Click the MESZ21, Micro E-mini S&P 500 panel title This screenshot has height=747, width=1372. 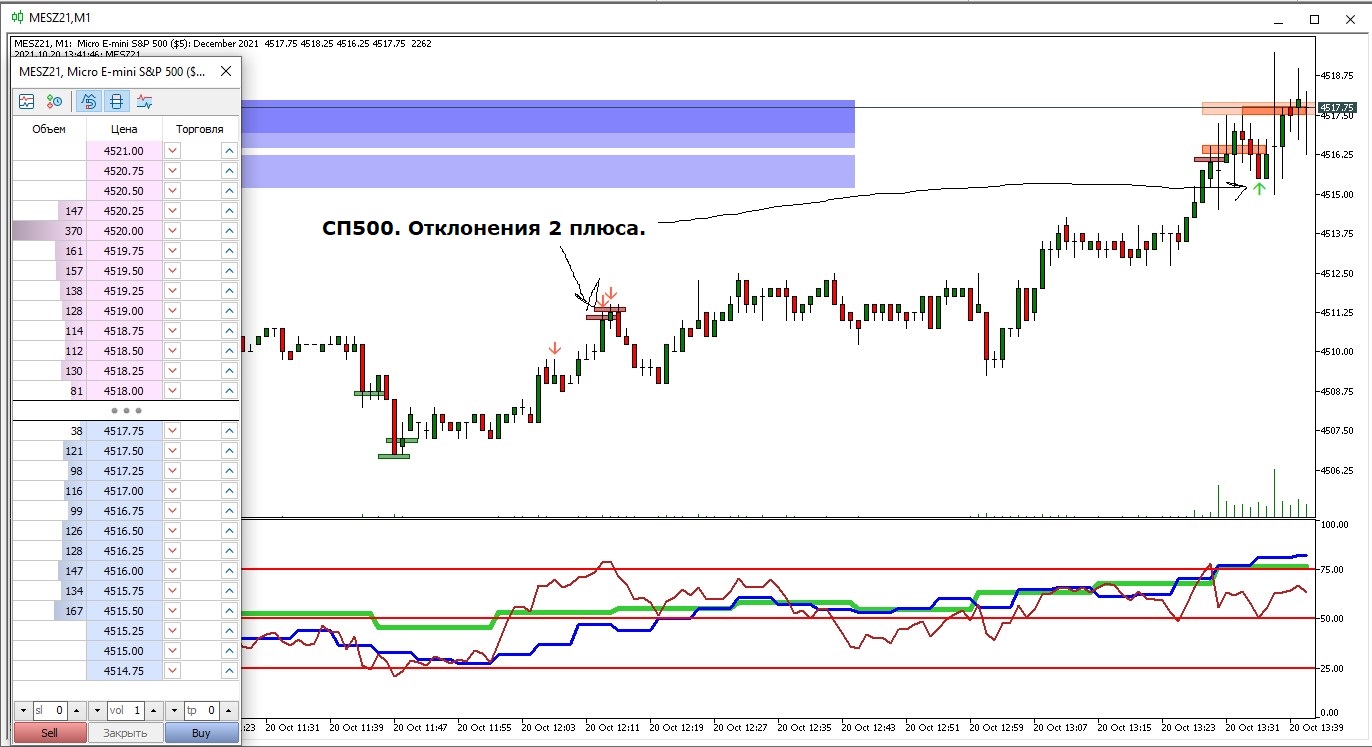point(113,71)
